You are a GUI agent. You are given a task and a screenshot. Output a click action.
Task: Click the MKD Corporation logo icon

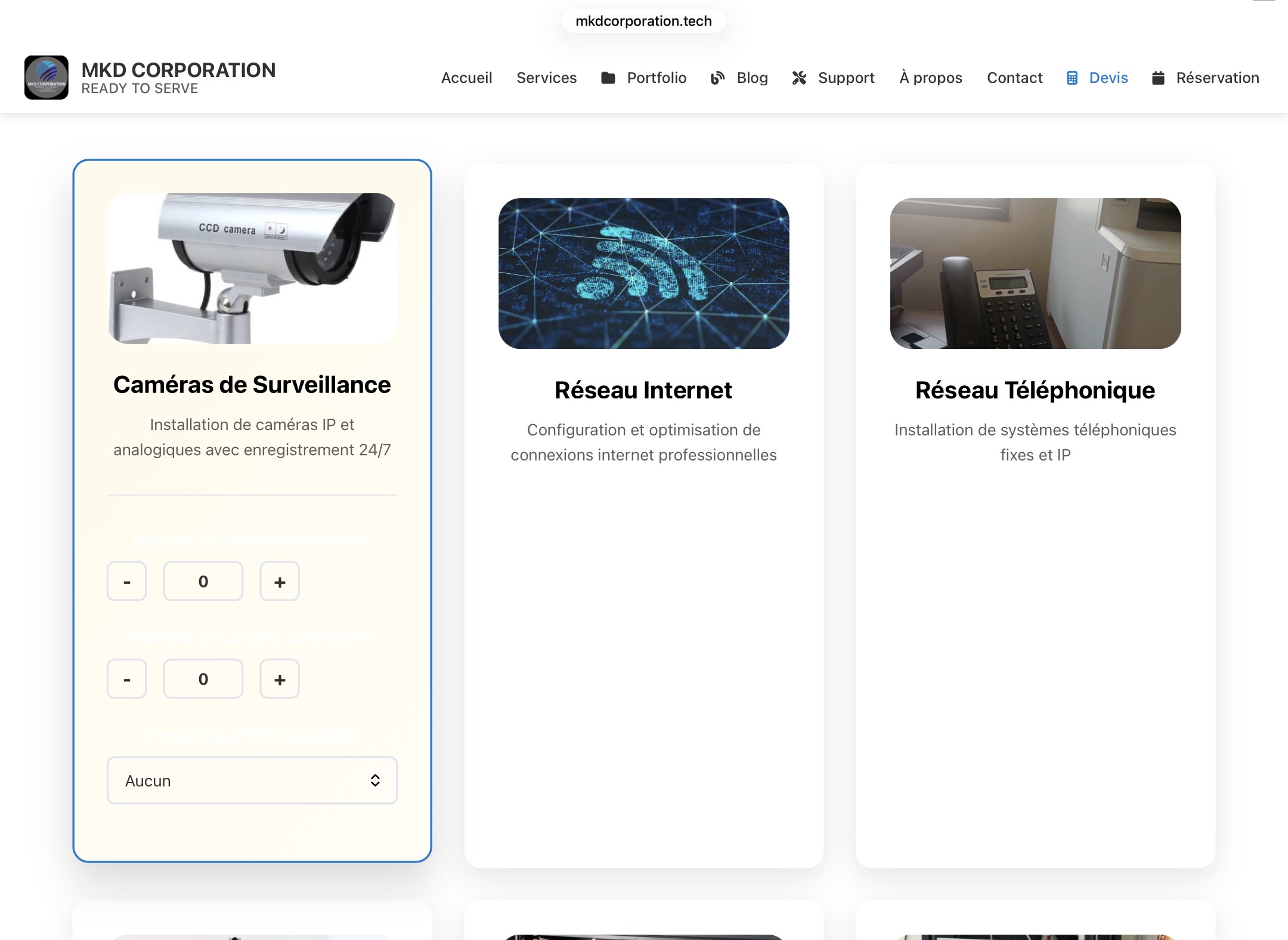[47, 78]
